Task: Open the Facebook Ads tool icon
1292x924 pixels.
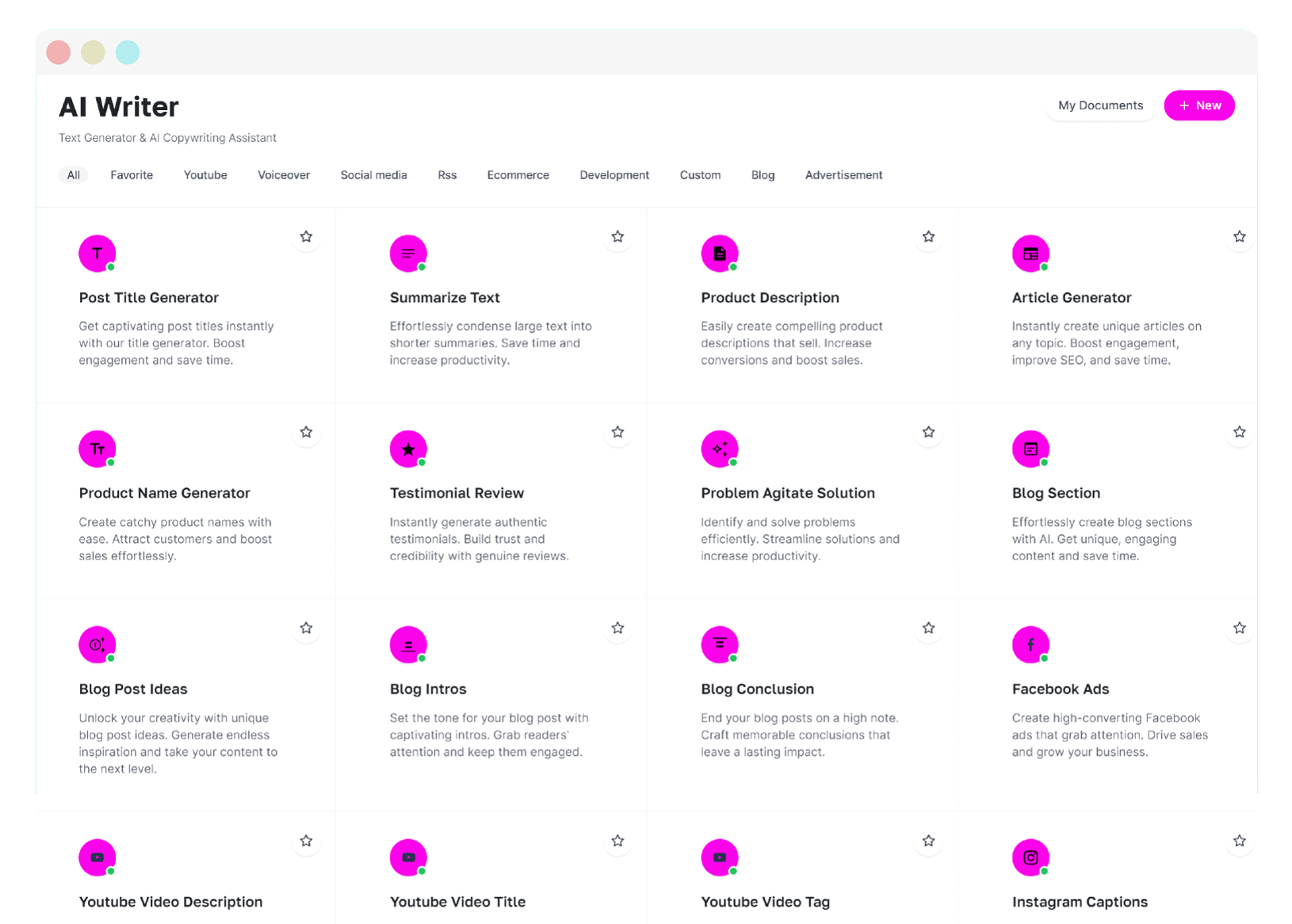Action: 1030,644
